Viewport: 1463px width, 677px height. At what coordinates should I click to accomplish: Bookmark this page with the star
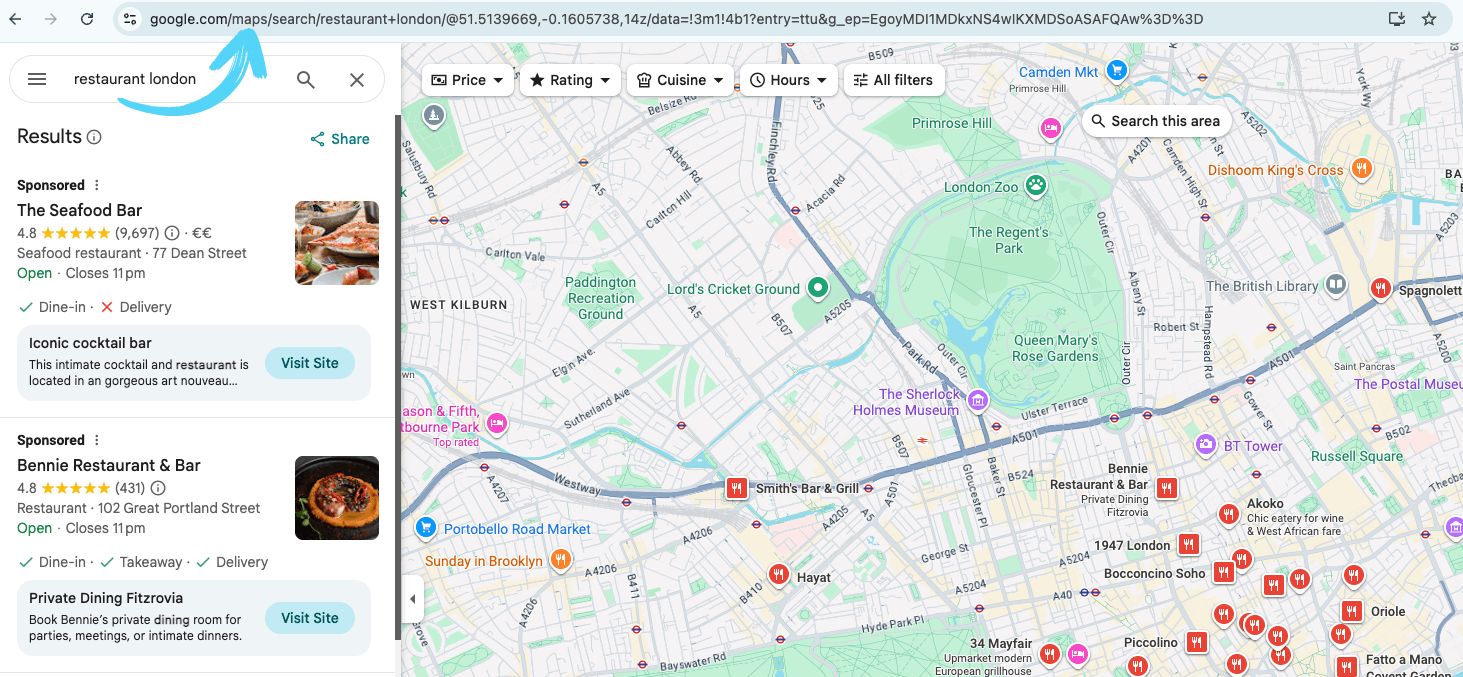coord(1429,19)
